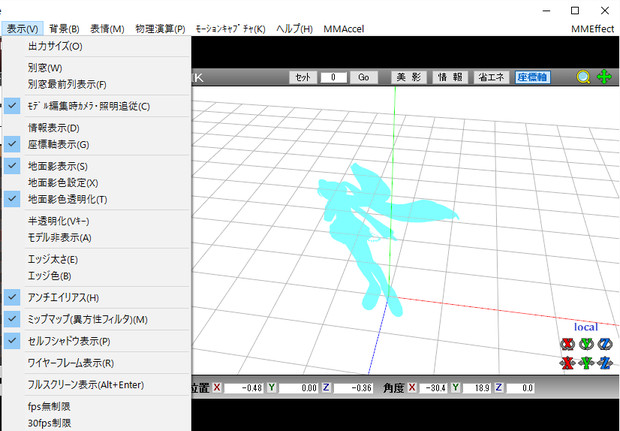620x431 pixels.
Task: Toggle モデル編集時カメラ・照明追従(C) option
Action: [x=97, y=106]
